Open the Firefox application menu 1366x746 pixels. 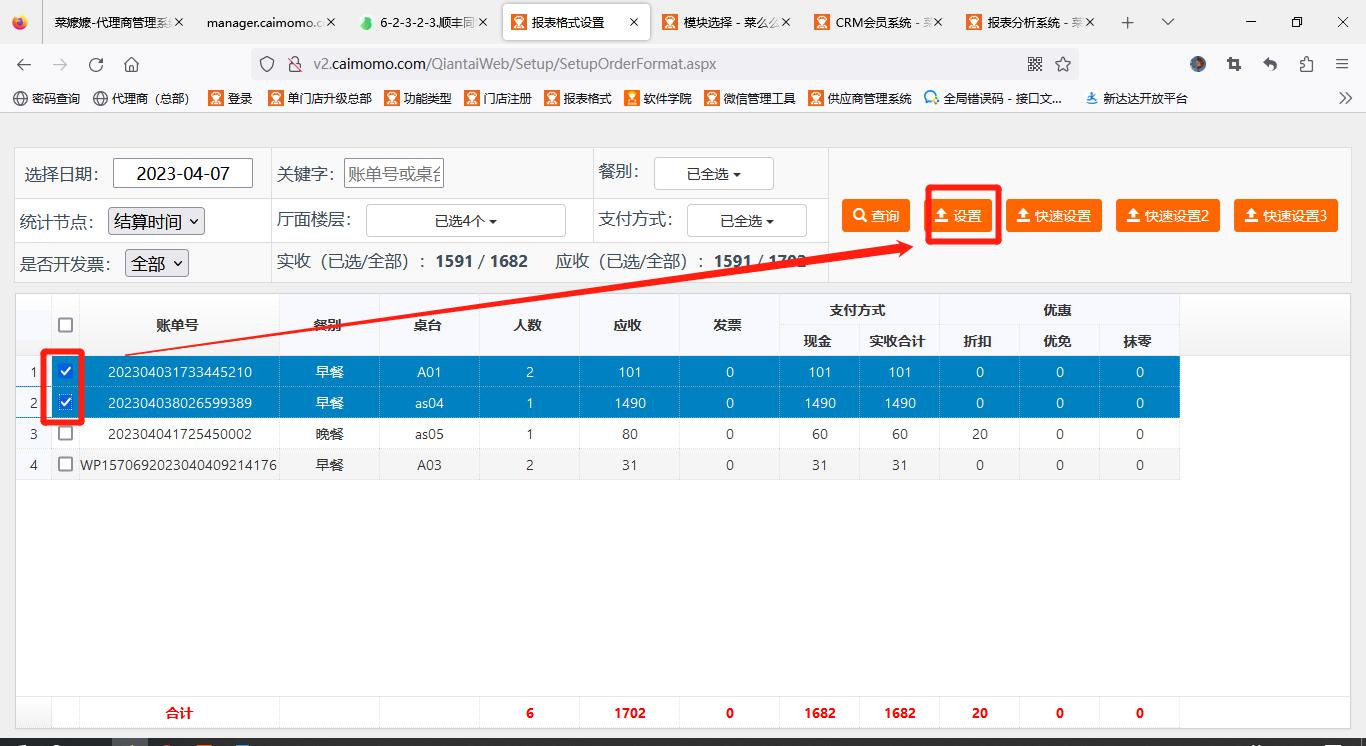pyautogui.click(x=1342, y=64)
